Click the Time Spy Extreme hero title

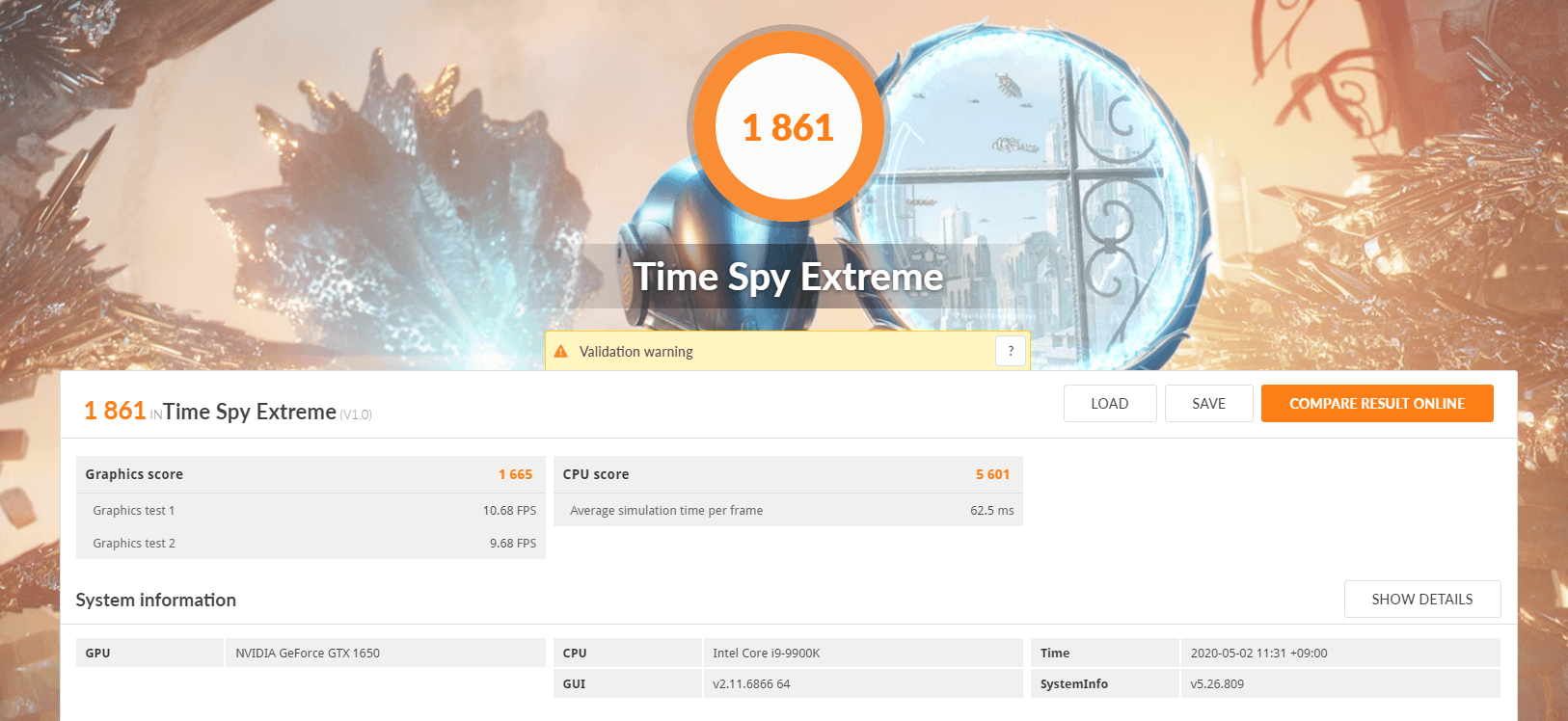pyautogui.click(x=788, y=278)
